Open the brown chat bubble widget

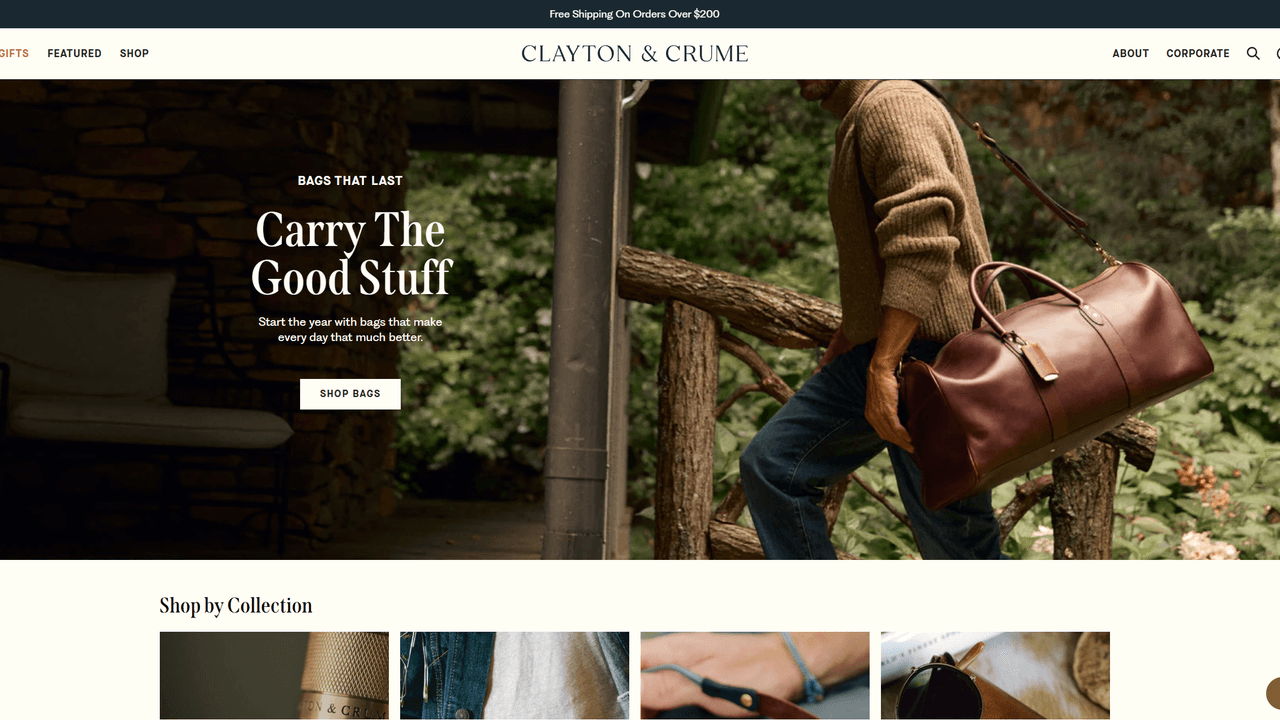1273,693
